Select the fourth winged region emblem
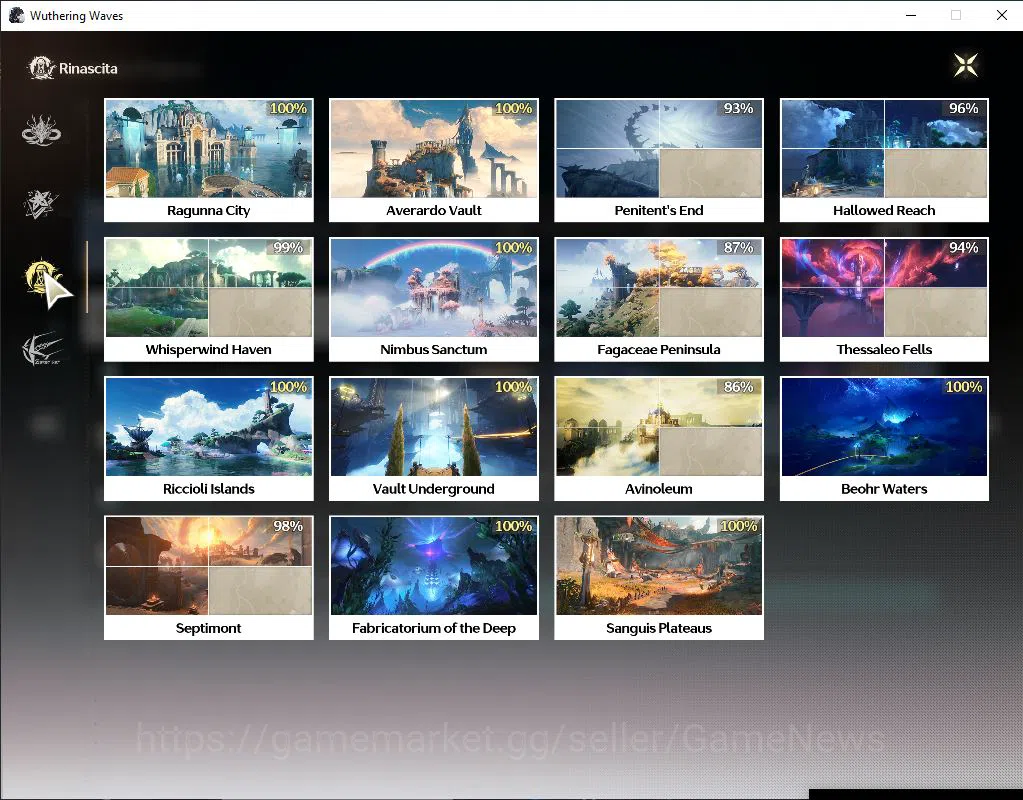Screen dimensions: 1023x800 (42, 348)
